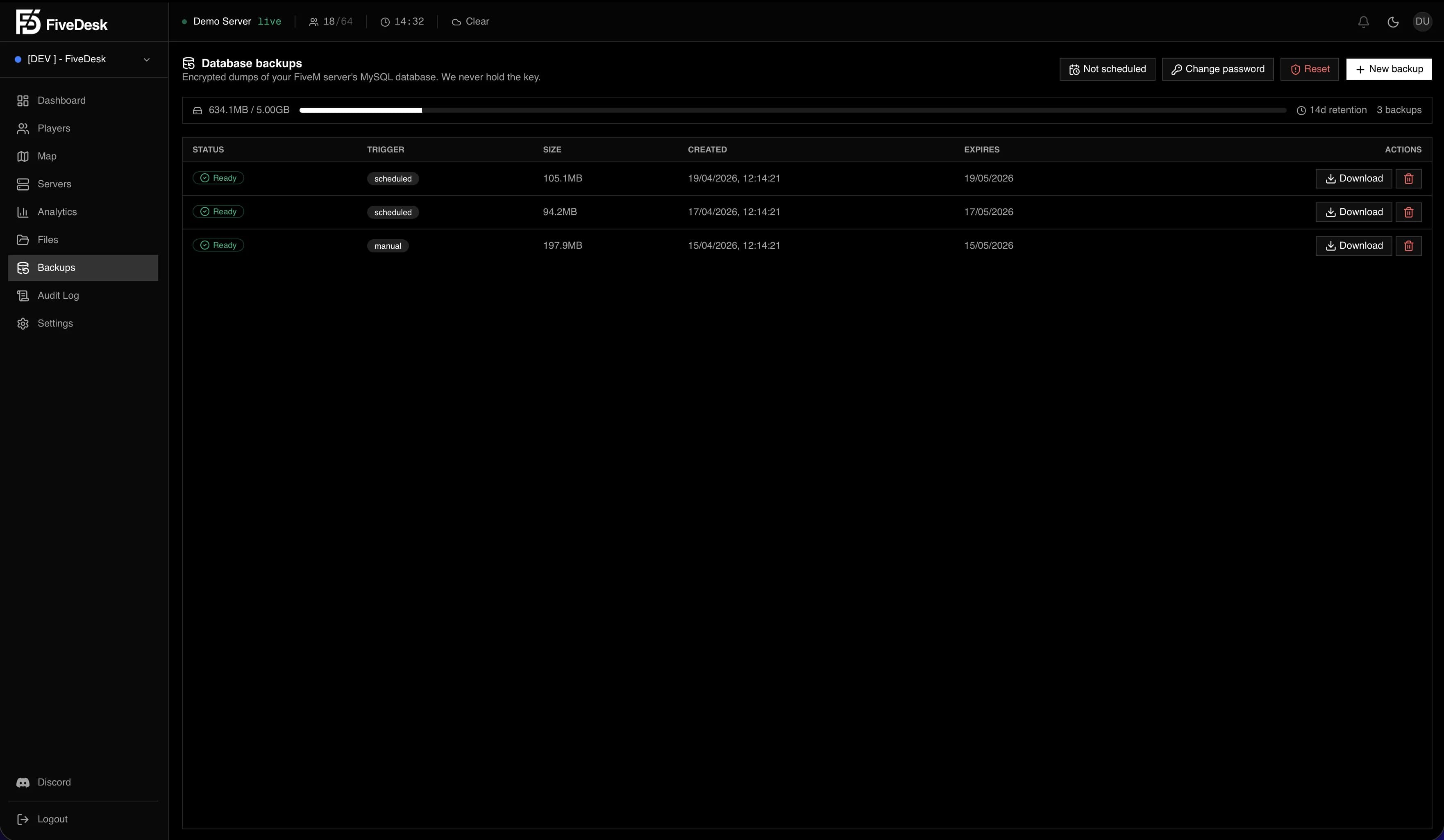Click the 18/64 player count

(331, 22)
